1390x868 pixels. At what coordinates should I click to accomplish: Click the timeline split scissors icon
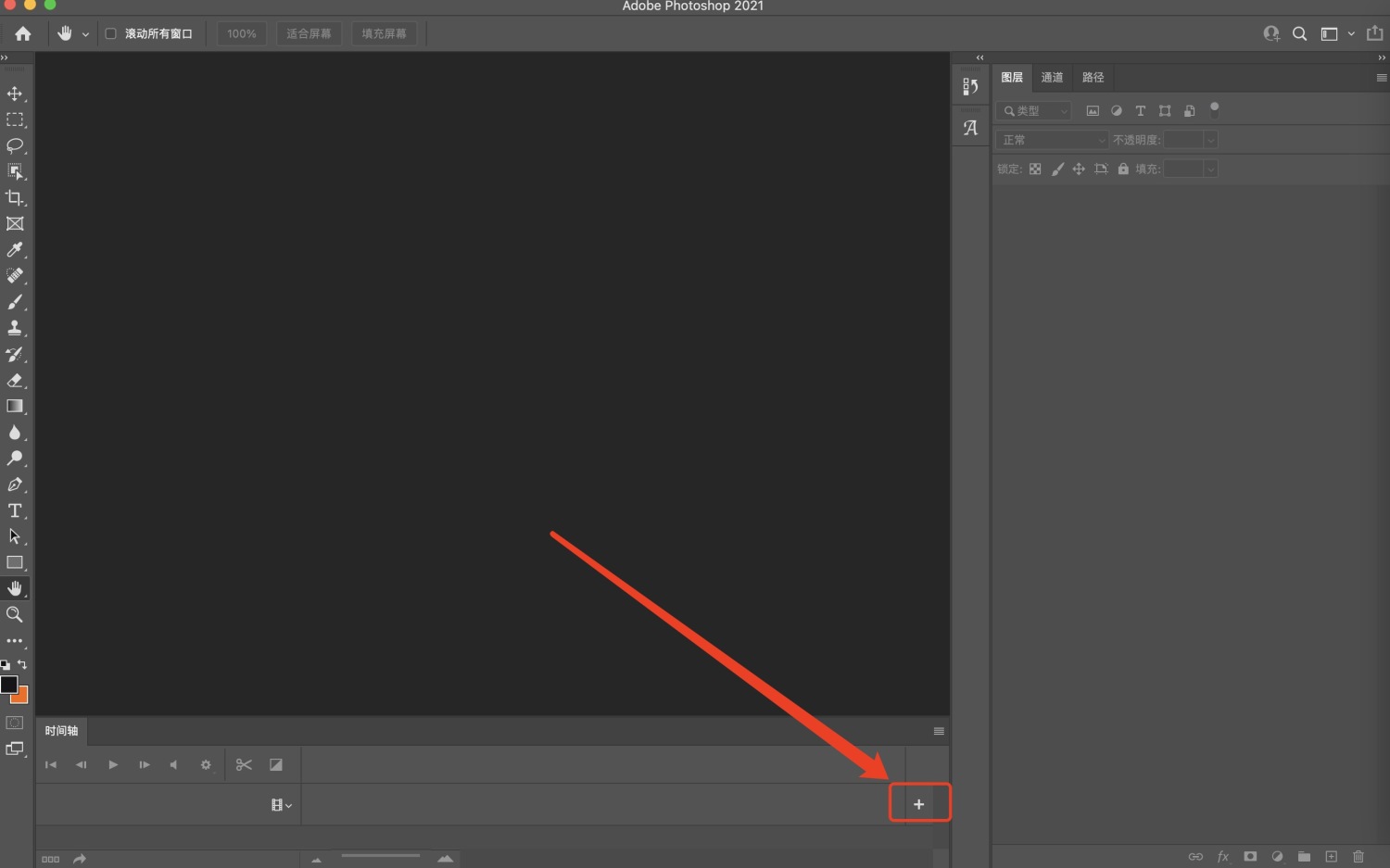244,764
